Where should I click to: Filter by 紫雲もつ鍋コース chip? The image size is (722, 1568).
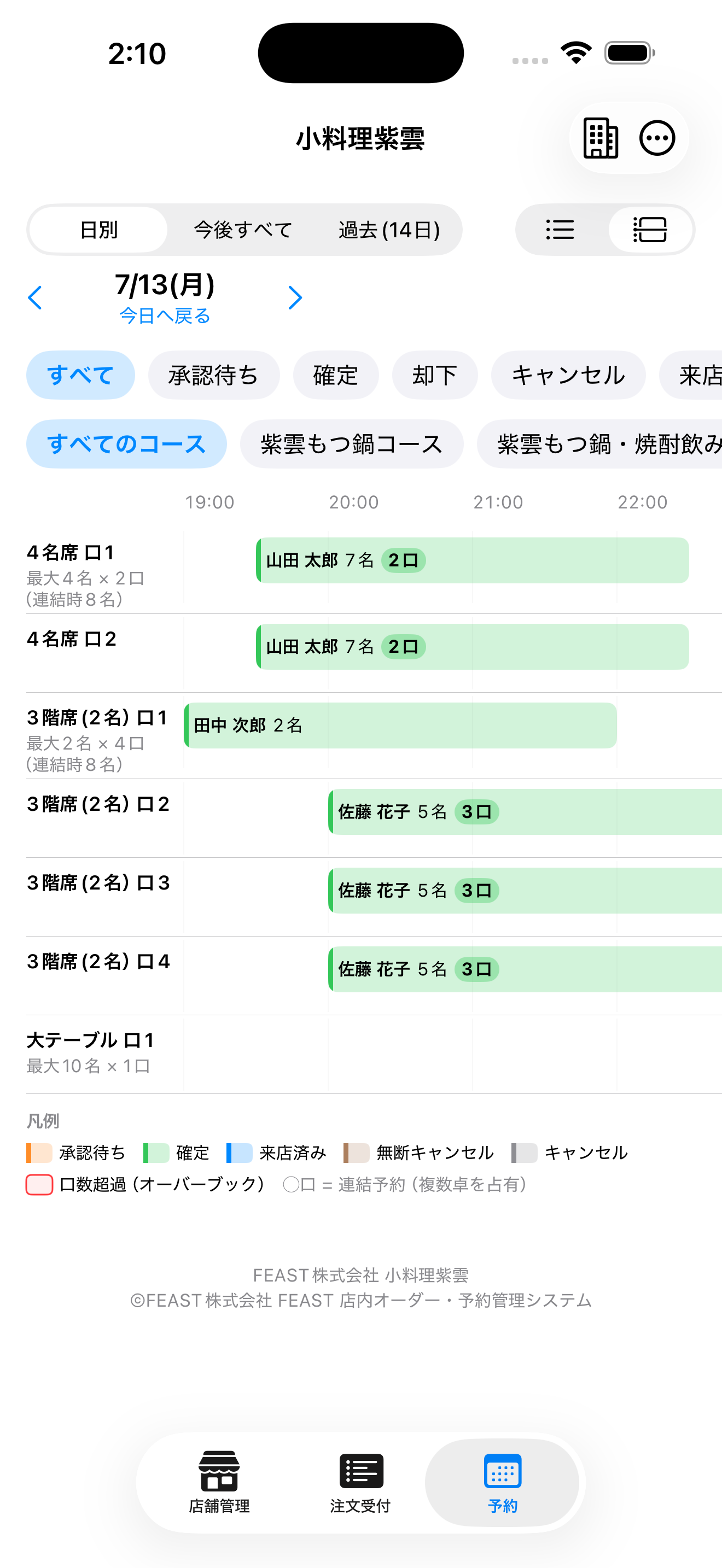(352, 444)
